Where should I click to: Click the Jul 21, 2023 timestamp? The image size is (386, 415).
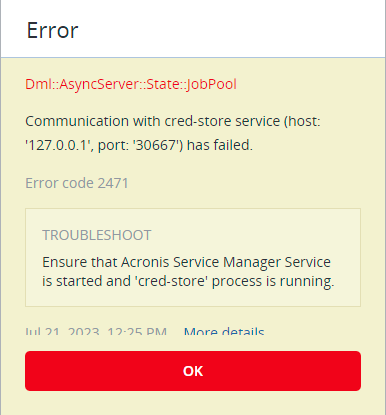coord(96,331)
